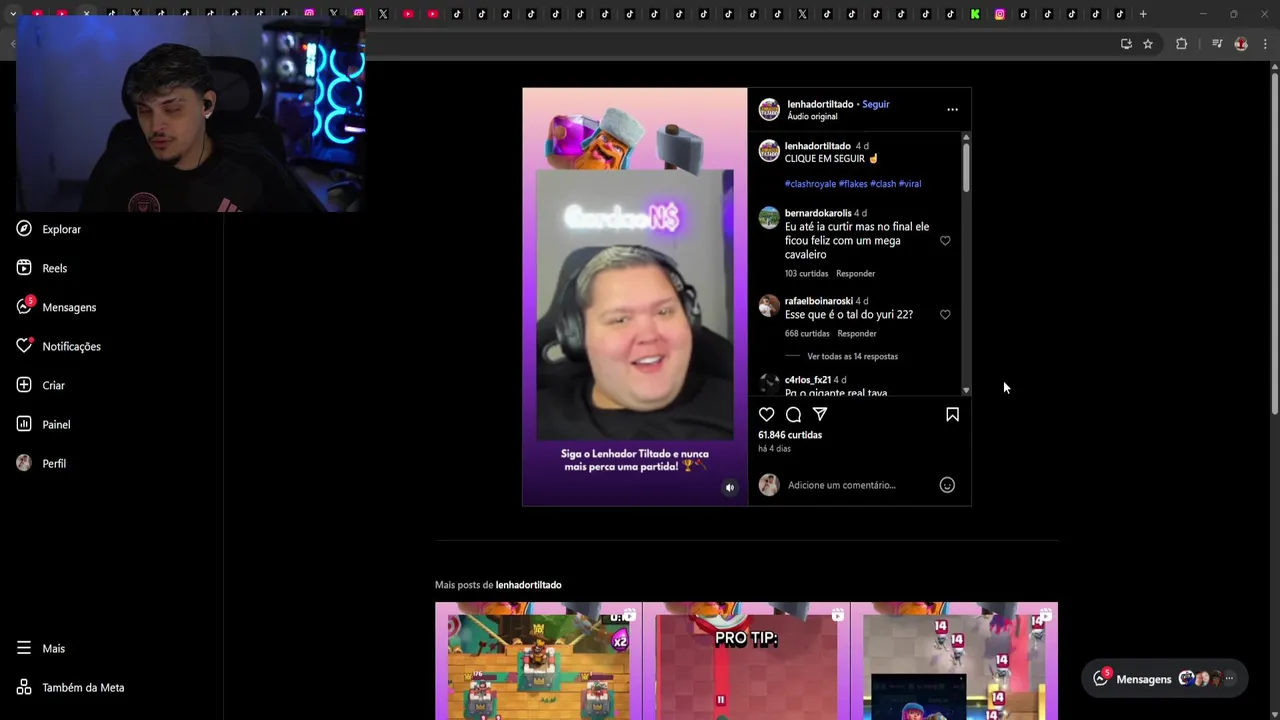
Task: Open Notificações heart icon in sidebar
Action: (24, 346)
